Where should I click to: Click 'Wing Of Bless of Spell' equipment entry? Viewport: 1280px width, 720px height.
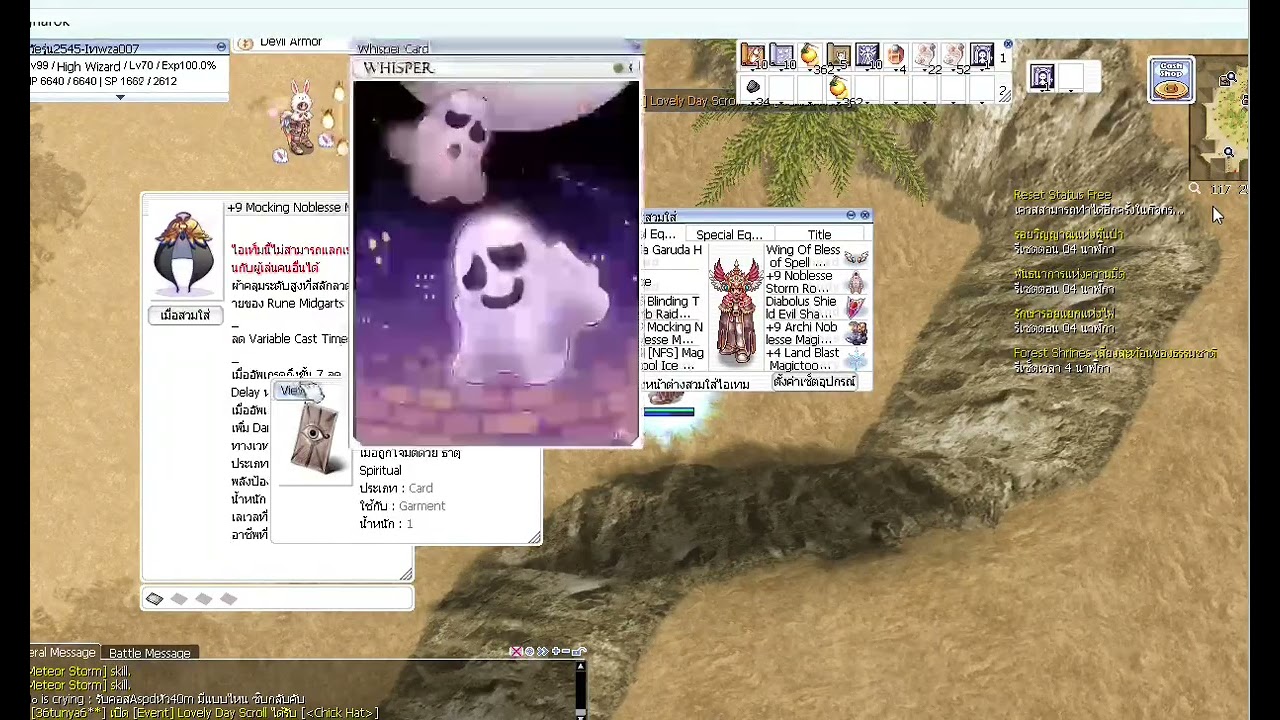pos(803,256)
